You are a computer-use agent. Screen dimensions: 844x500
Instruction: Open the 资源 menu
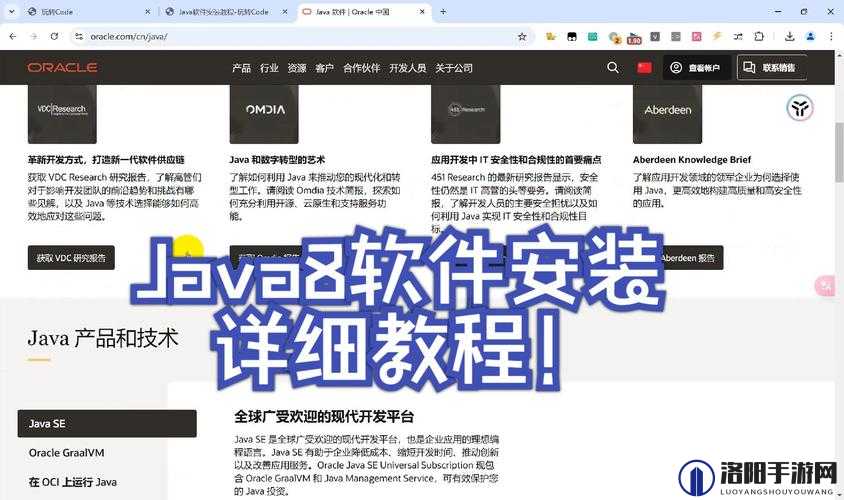point(297,68)
